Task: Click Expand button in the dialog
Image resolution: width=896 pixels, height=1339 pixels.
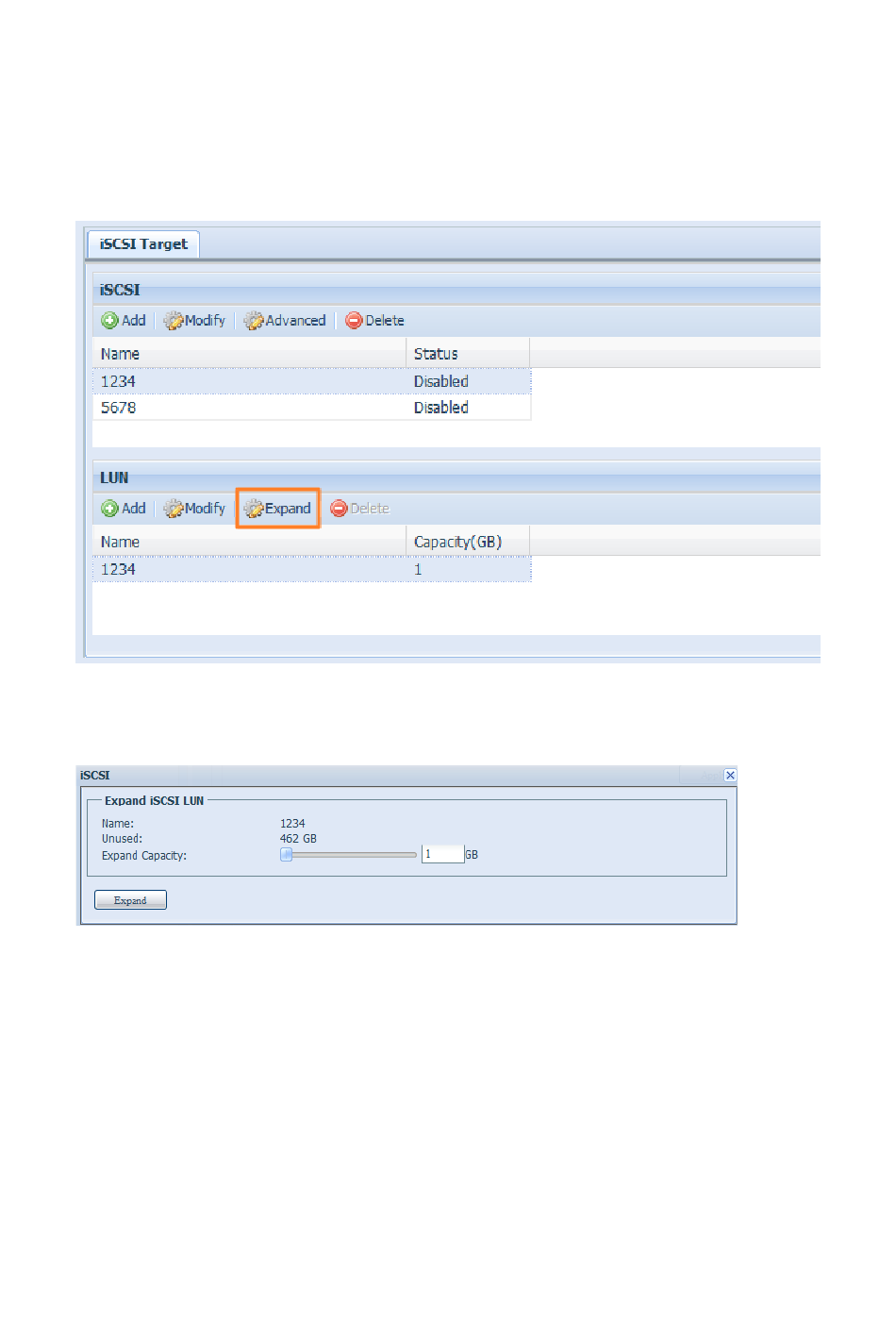Action: [x=130, y=900]
